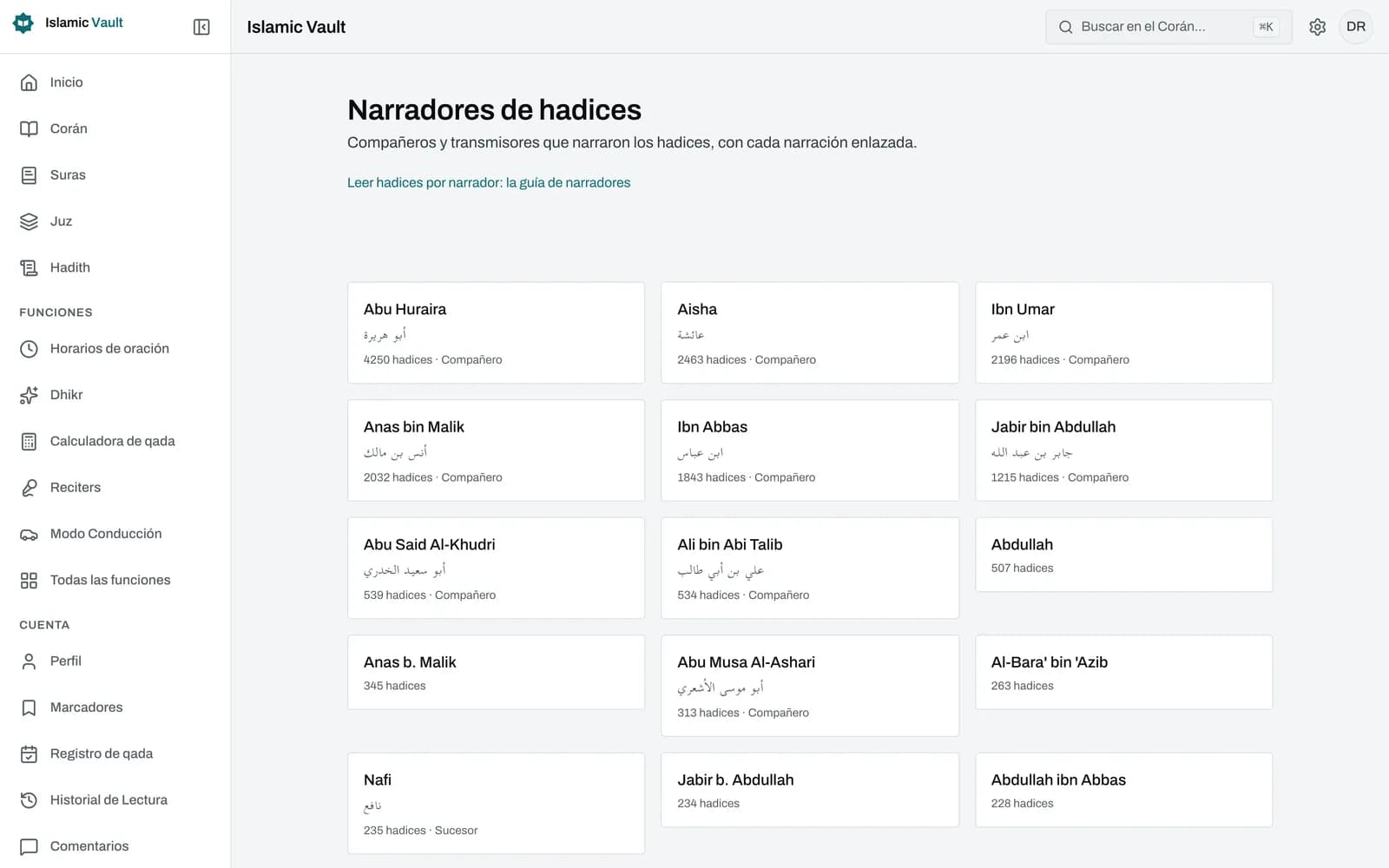Open the Abu Huraira narrator card
Viewport: 1389px width, 868px height.
(496, 332)
